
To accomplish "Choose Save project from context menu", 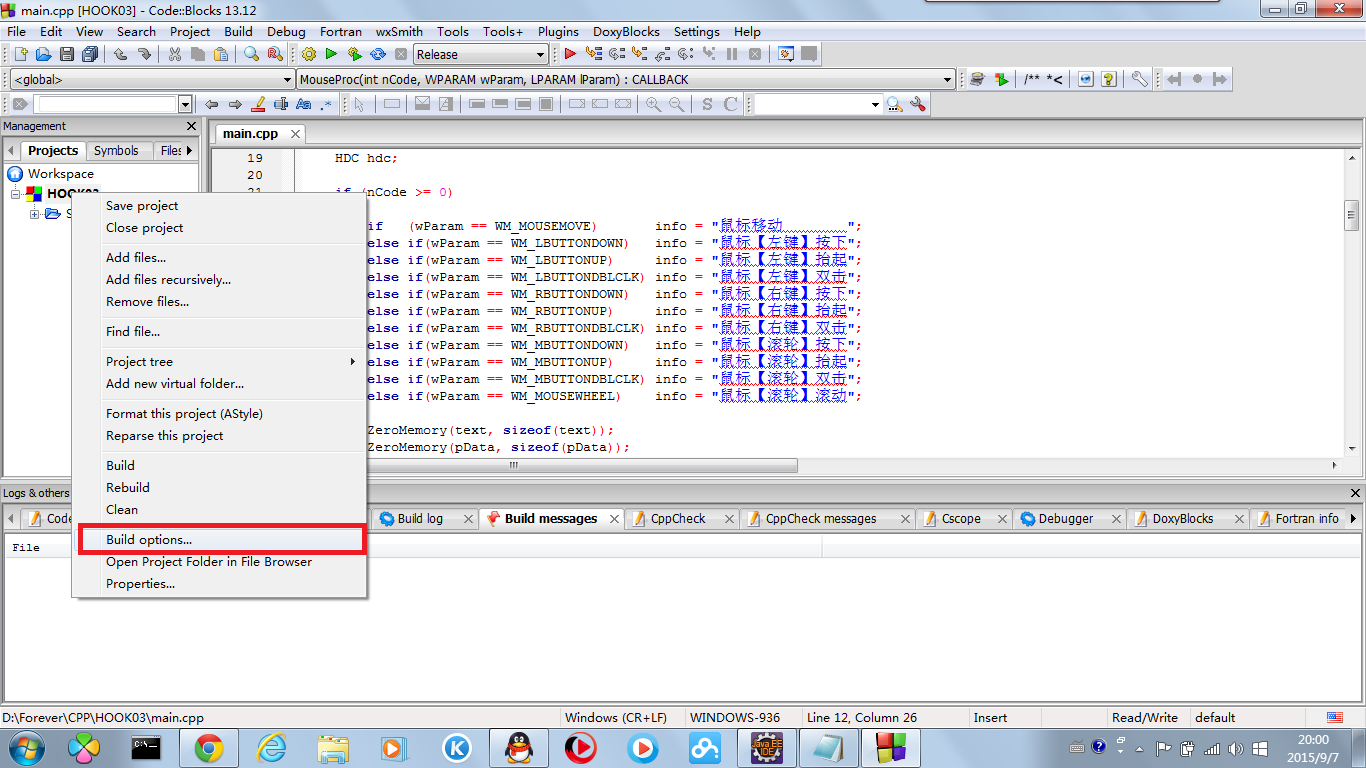I will coord(220,205).
